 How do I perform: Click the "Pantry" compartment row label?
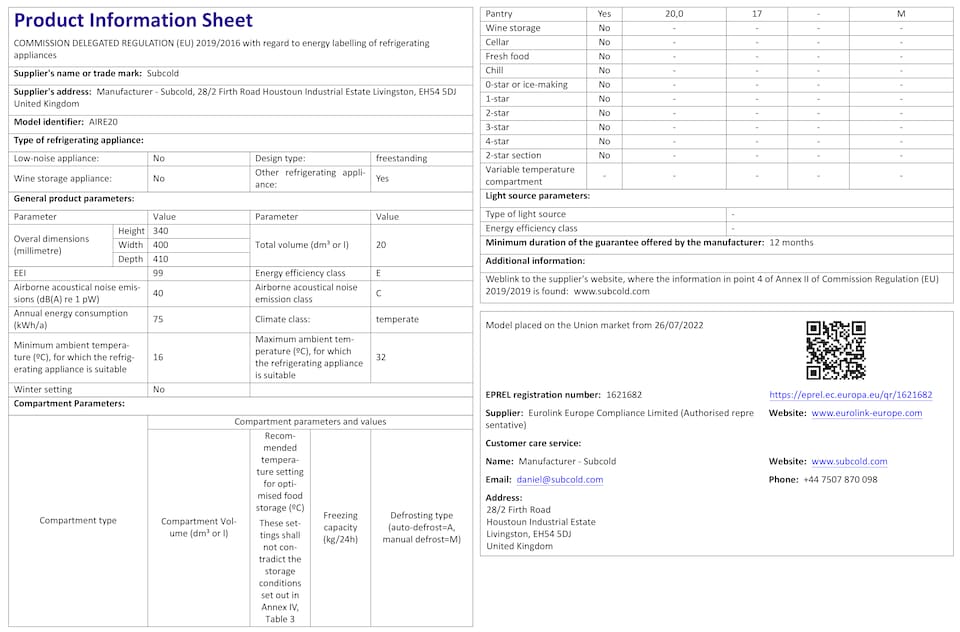click(498, 13)
